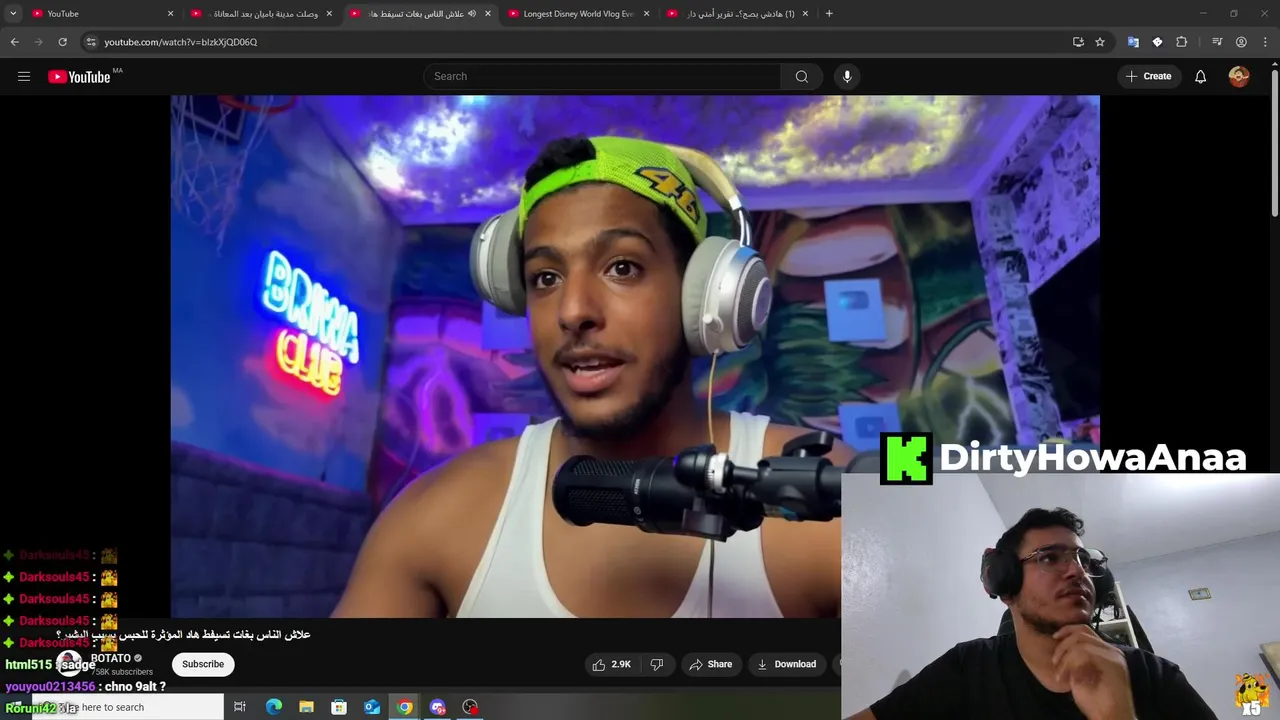Click the Create button
The width and height of the screenshot is (1280, 720).
(x=1148, y=76)
